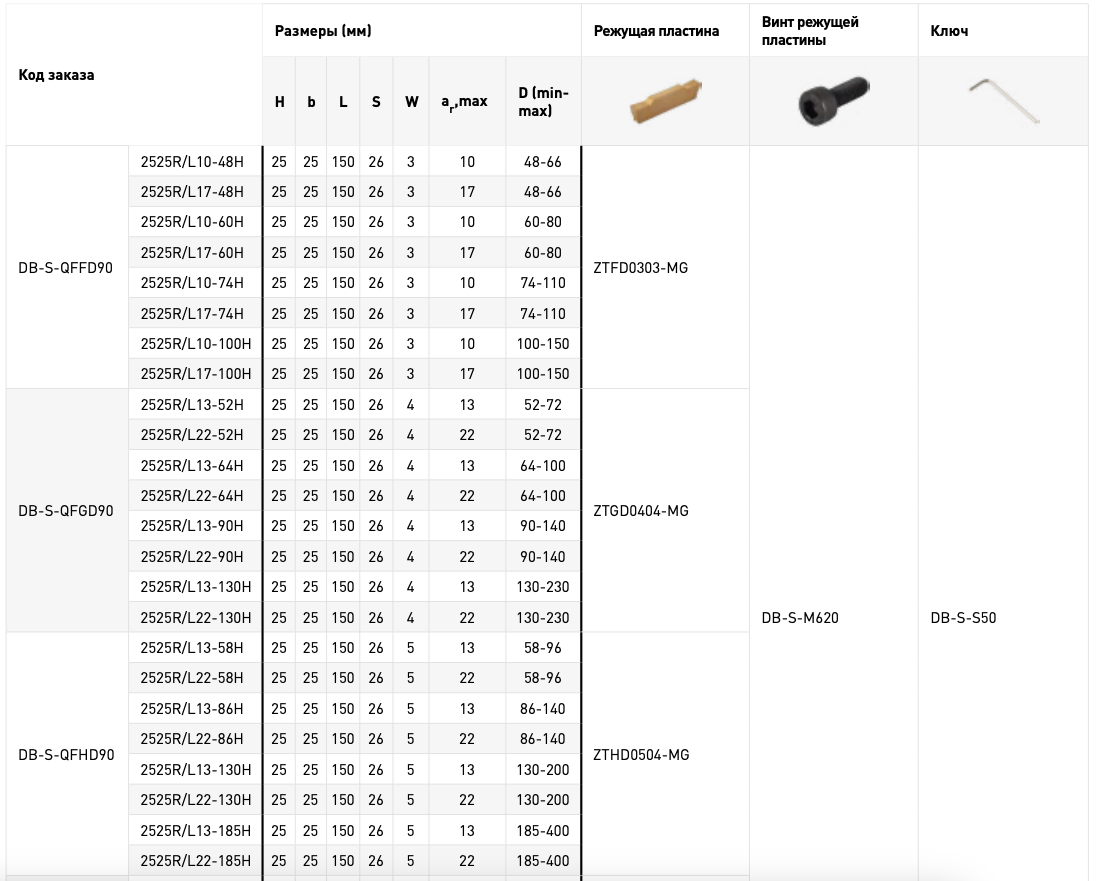Select row 2525R/L13-86H
The height and width of the screenshot is (881, 1097).
coord(355,708)
